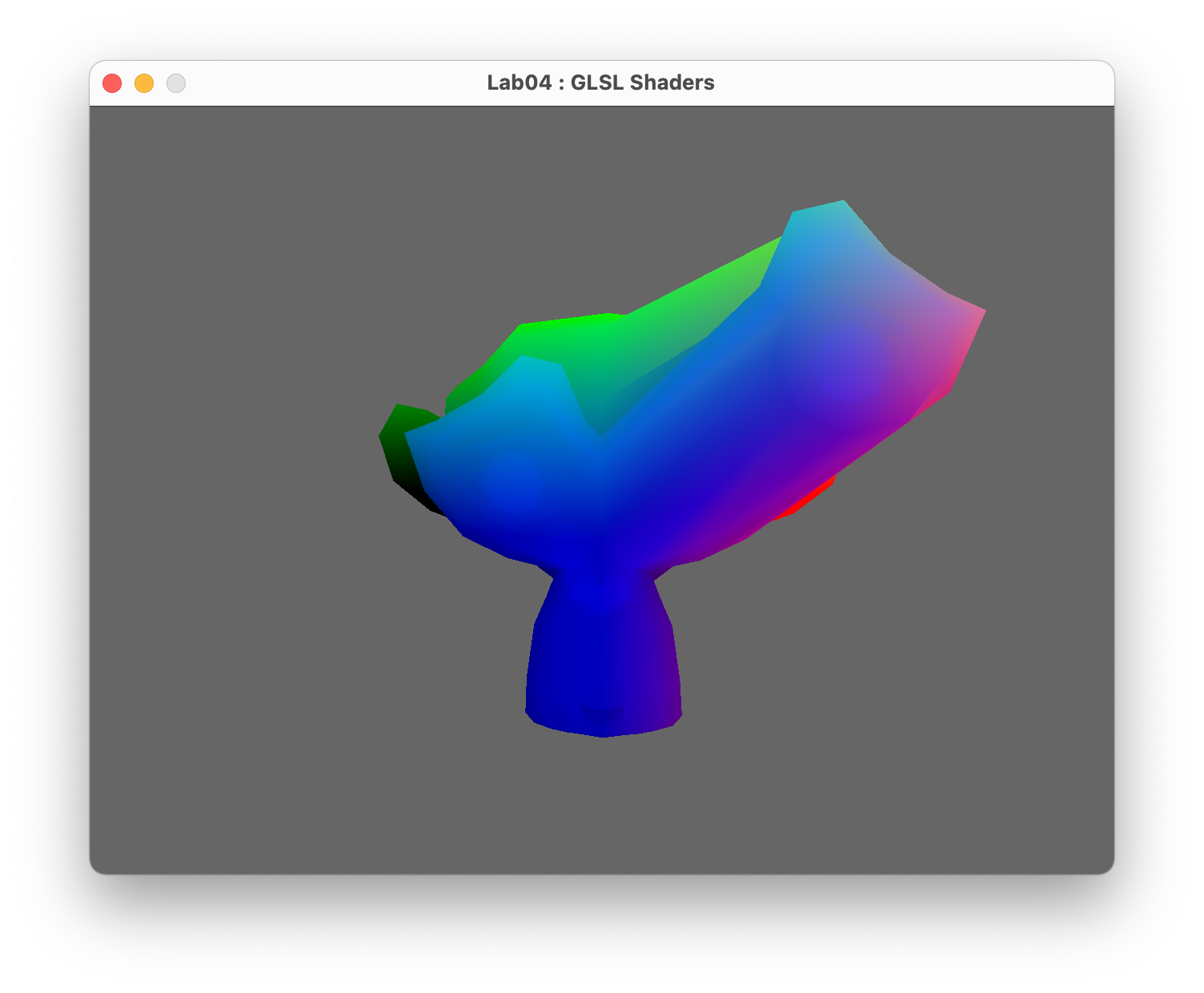Close the Lab04 GLSL Shaders window
This screenshot has width=1204, height=993.
(x=112, y=83)
